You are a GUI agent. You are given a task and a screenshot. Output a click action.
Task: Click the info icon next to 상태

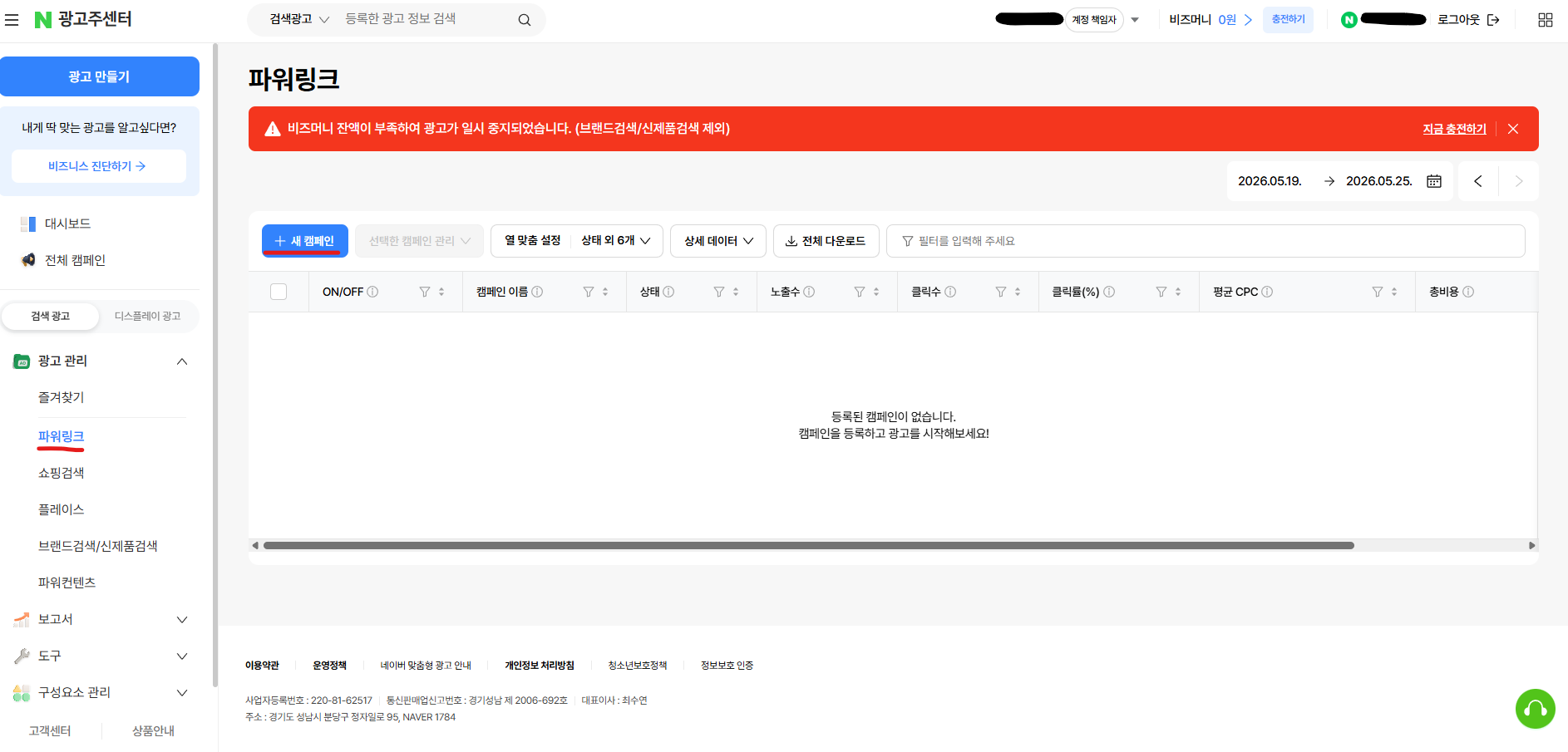point(668,292)
